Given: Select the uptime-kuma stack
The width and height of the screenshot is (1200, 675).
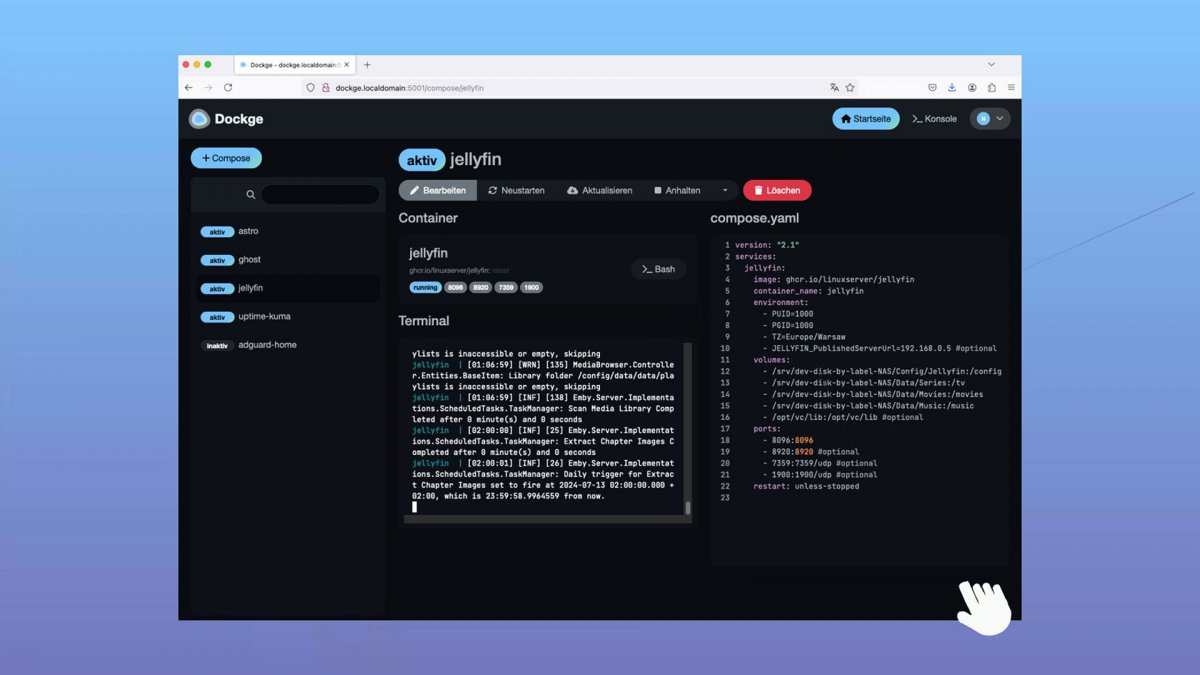Looking at the screenshot, I should [287, 317].
